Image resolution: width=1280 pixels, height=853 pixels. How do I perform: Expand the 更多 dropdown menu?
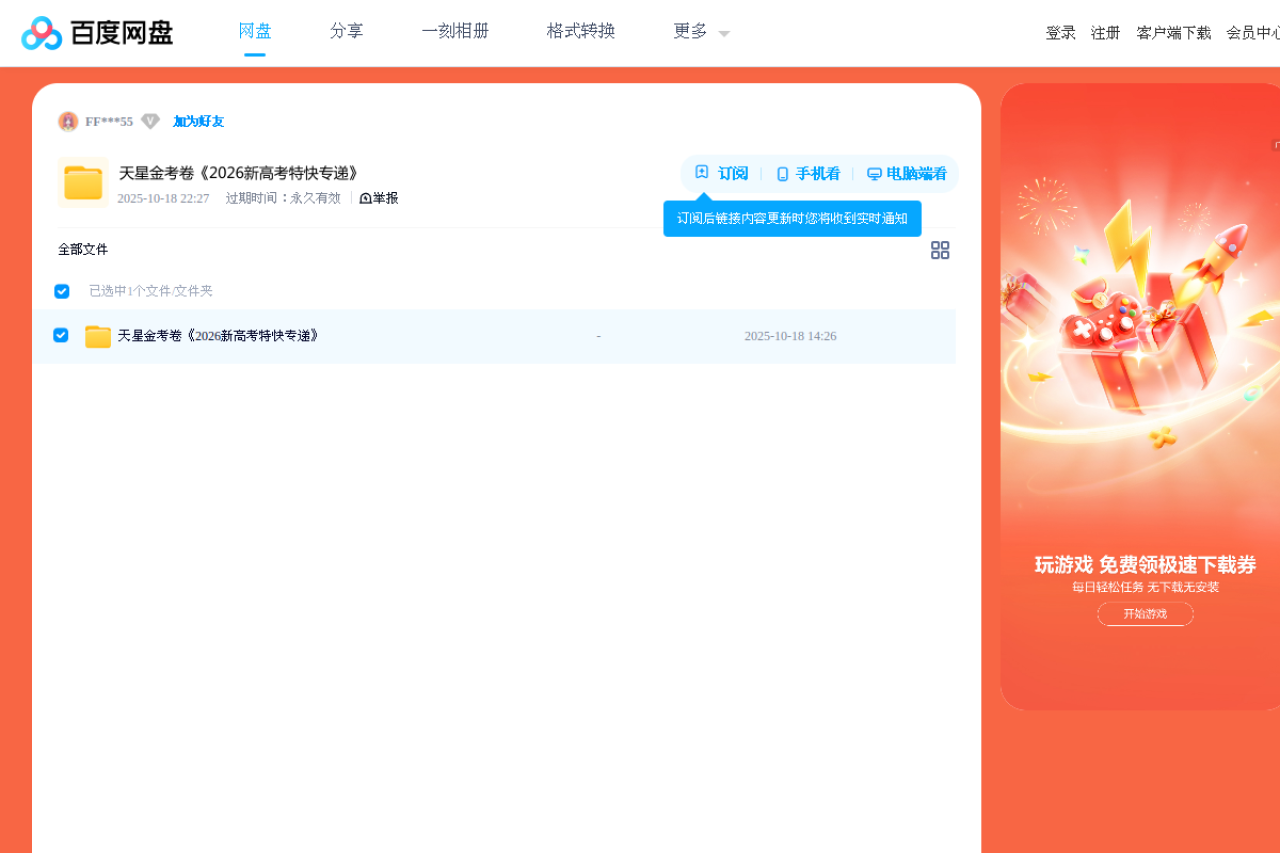coord(697,31)
